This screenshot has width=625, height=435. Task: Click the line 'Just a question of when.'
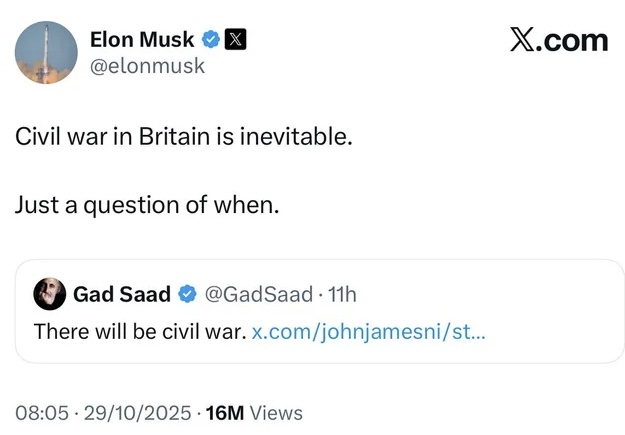point(148,205)
